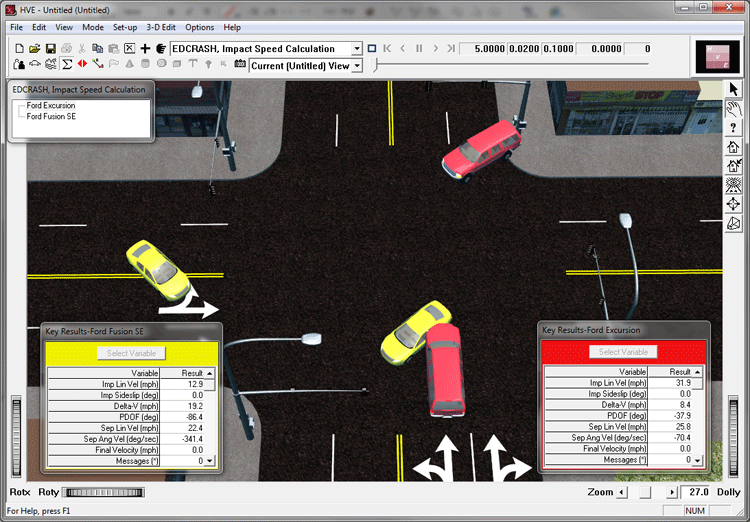Viewport: 750px width, 522px height.
Task: Click the stop/reset square playback button
Action: [372, 48]
